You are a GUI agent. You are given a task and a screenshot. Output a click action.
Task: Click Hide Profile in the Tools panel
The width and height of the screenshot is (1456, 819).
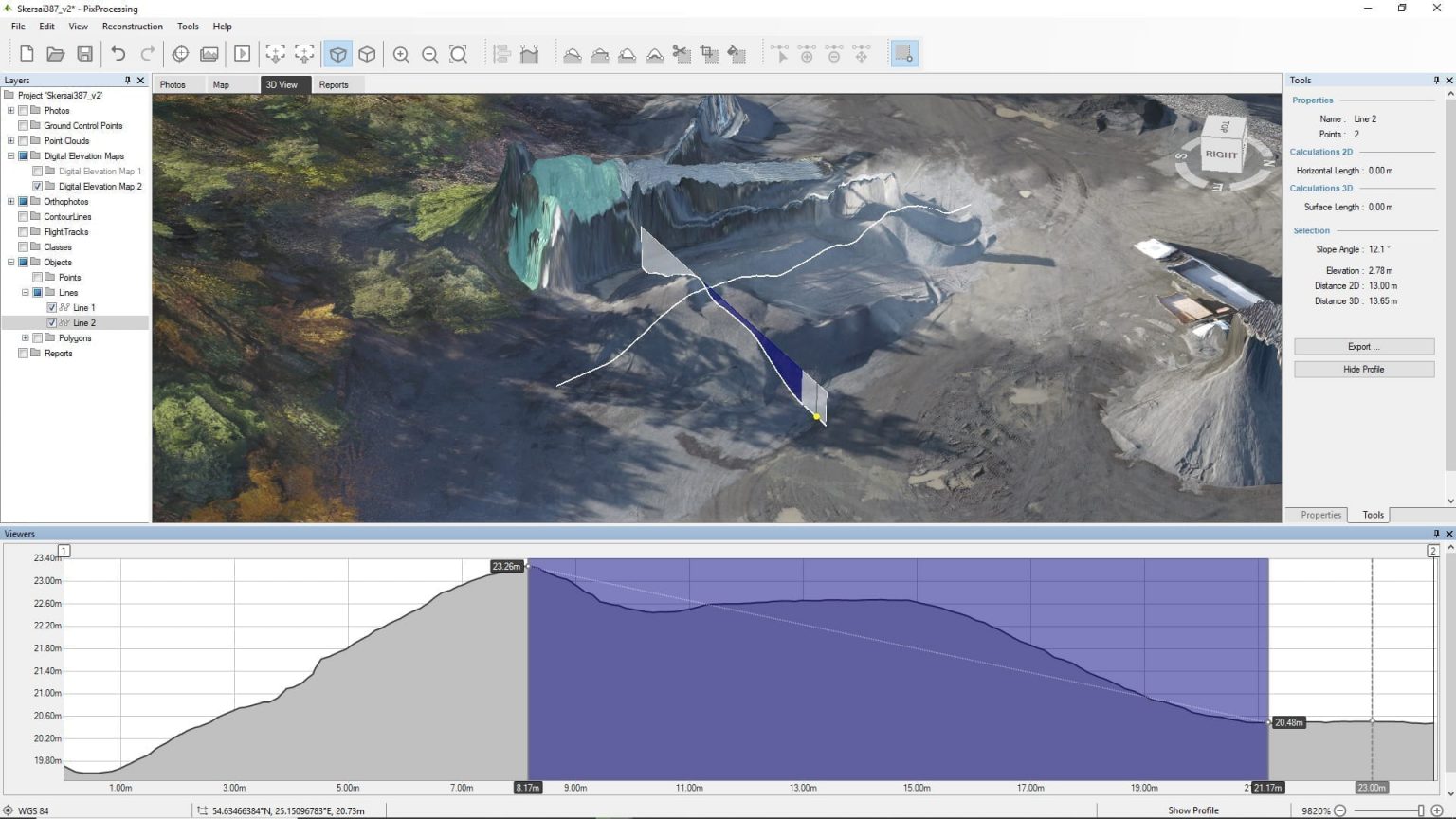pyautogui.click(x=1363, y=369)
